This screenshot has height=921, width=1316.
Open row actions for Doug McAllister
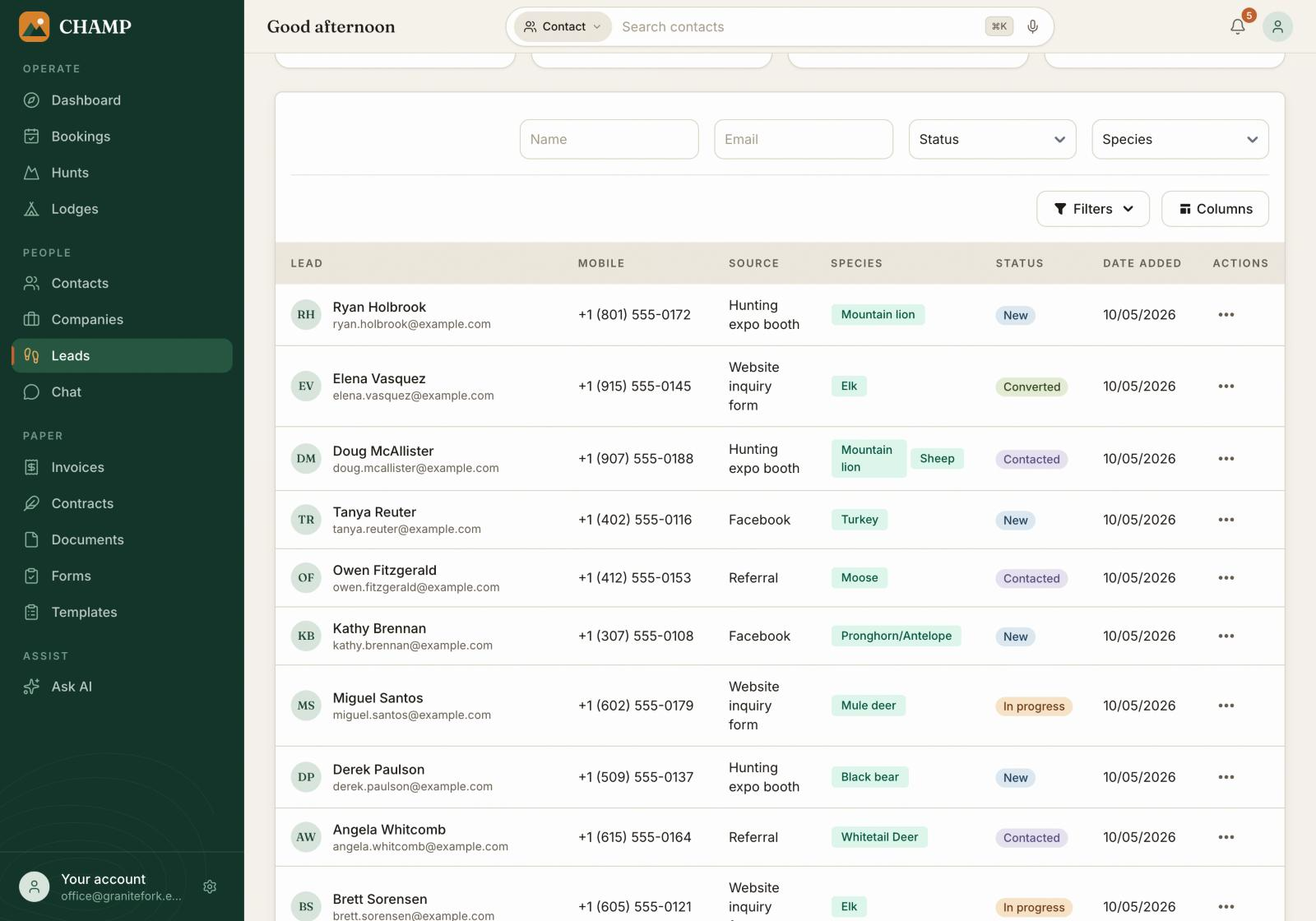[x=1226, y=458]
